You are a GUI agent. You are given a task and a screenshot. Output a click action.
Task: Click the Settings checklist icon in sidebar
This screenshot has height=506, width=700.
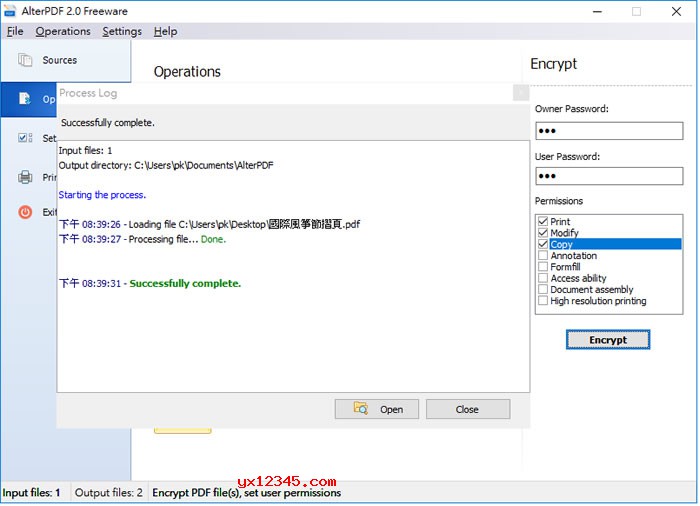coord(25,138)
